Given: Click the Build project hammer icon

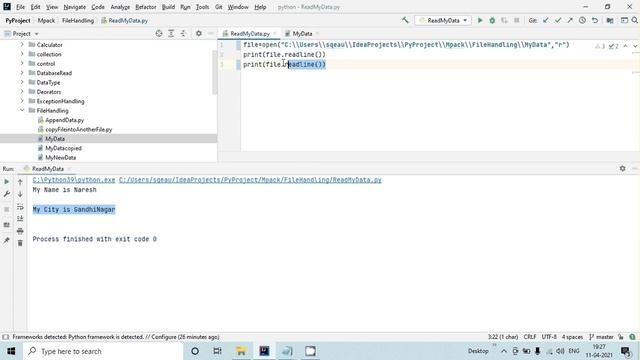Looking at the screenshot, I should (405, 20).
